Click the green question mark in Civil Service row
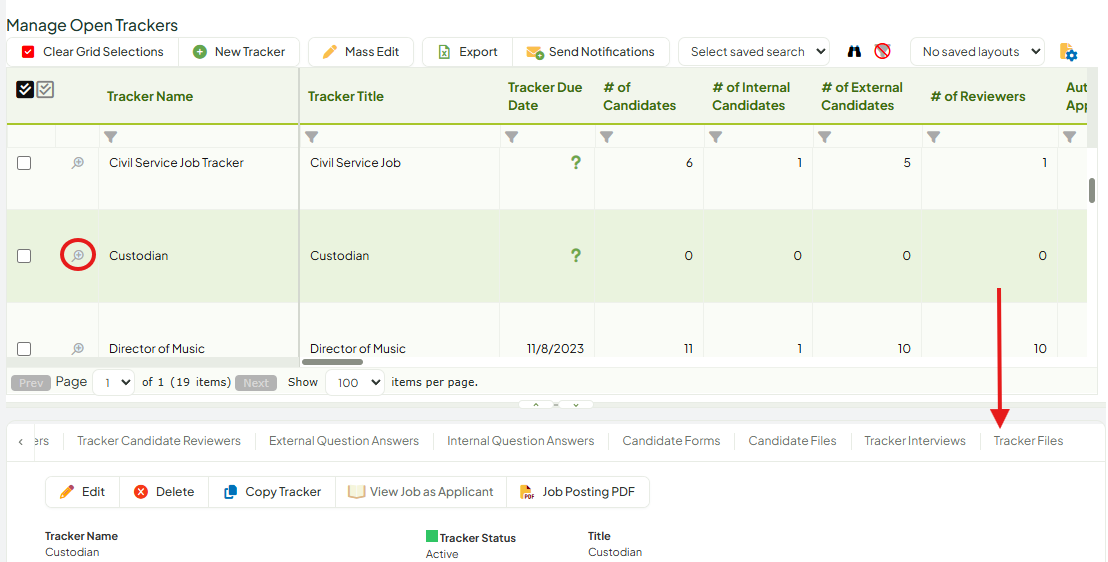The image size is (1108, 562). [x=576, y=163]
